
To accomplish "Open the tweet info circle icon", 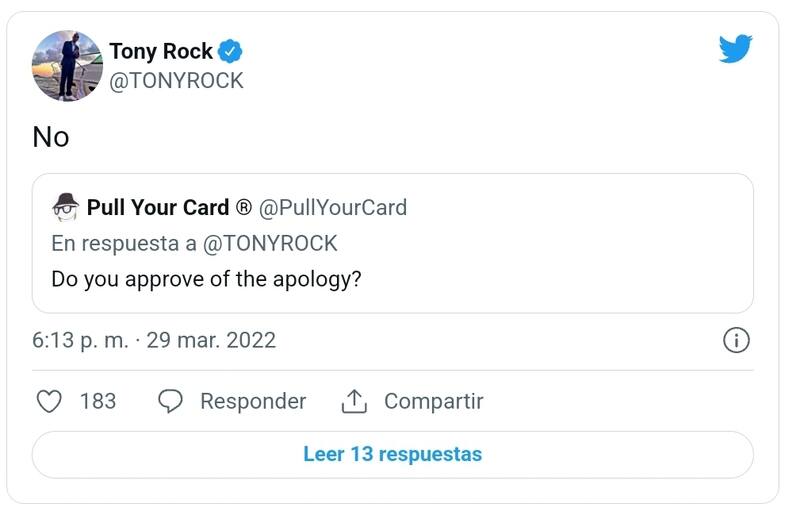I will pyautogui.click(x=736, y=340).
